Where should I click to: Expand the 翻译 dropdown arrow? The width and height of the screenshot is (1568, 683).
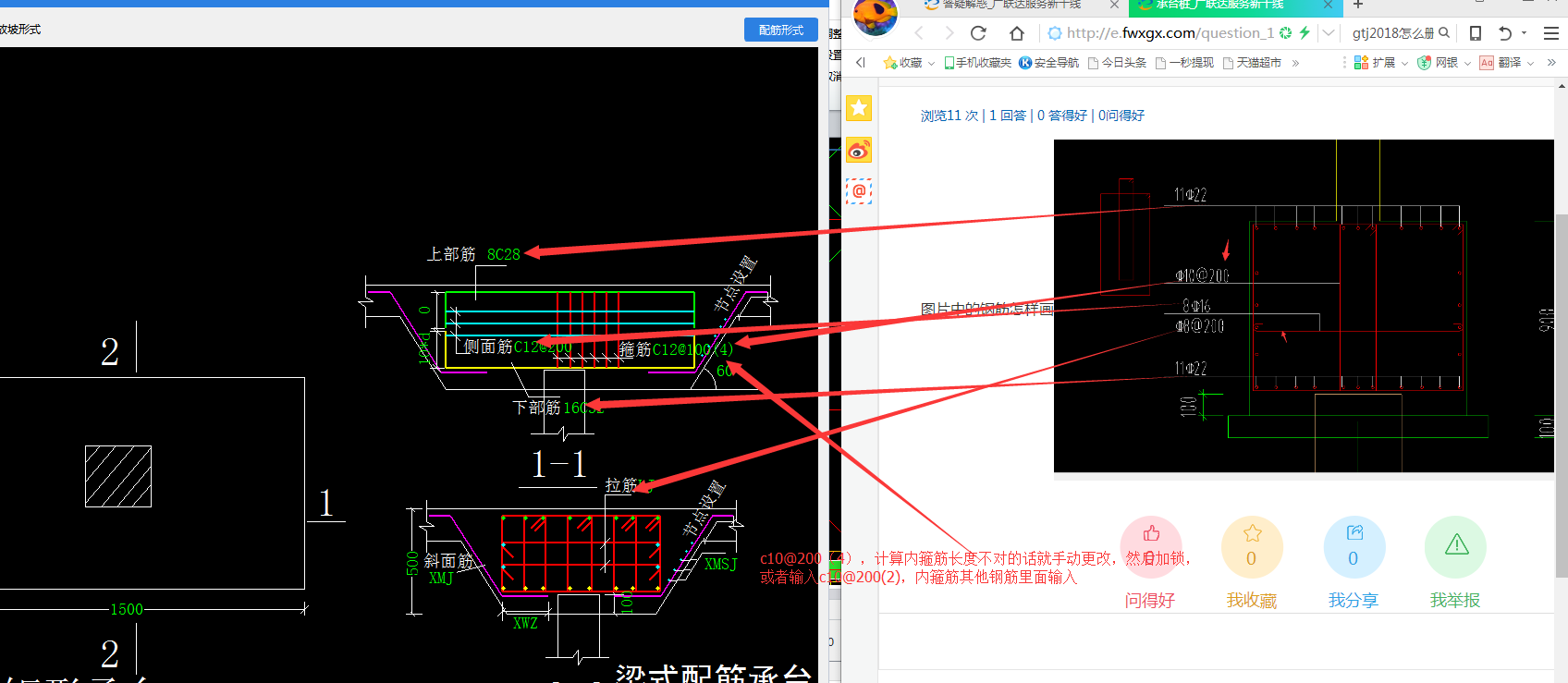(x=1531, y=63)
